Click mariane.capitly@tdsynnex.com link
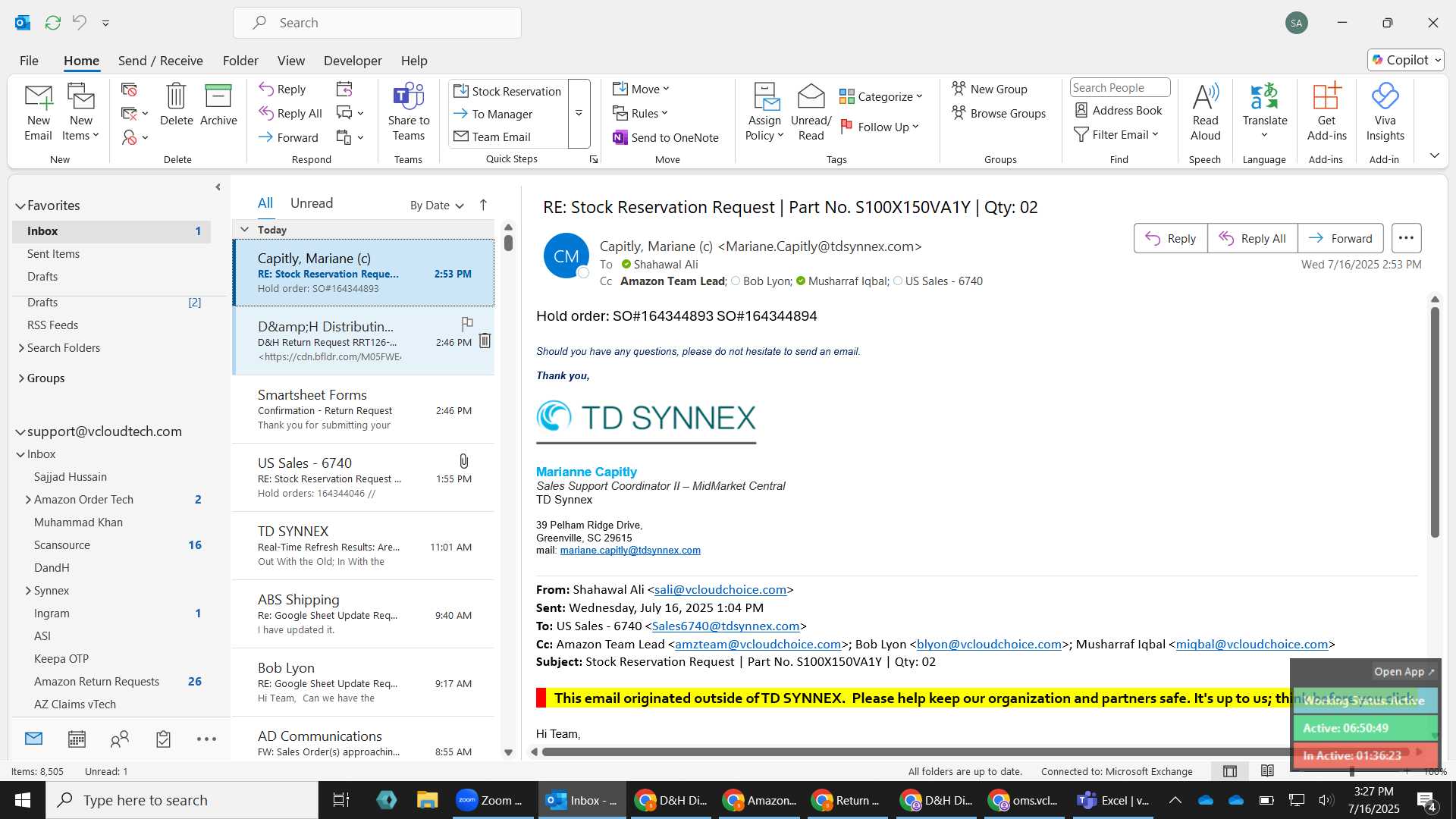 pos(630,551)
